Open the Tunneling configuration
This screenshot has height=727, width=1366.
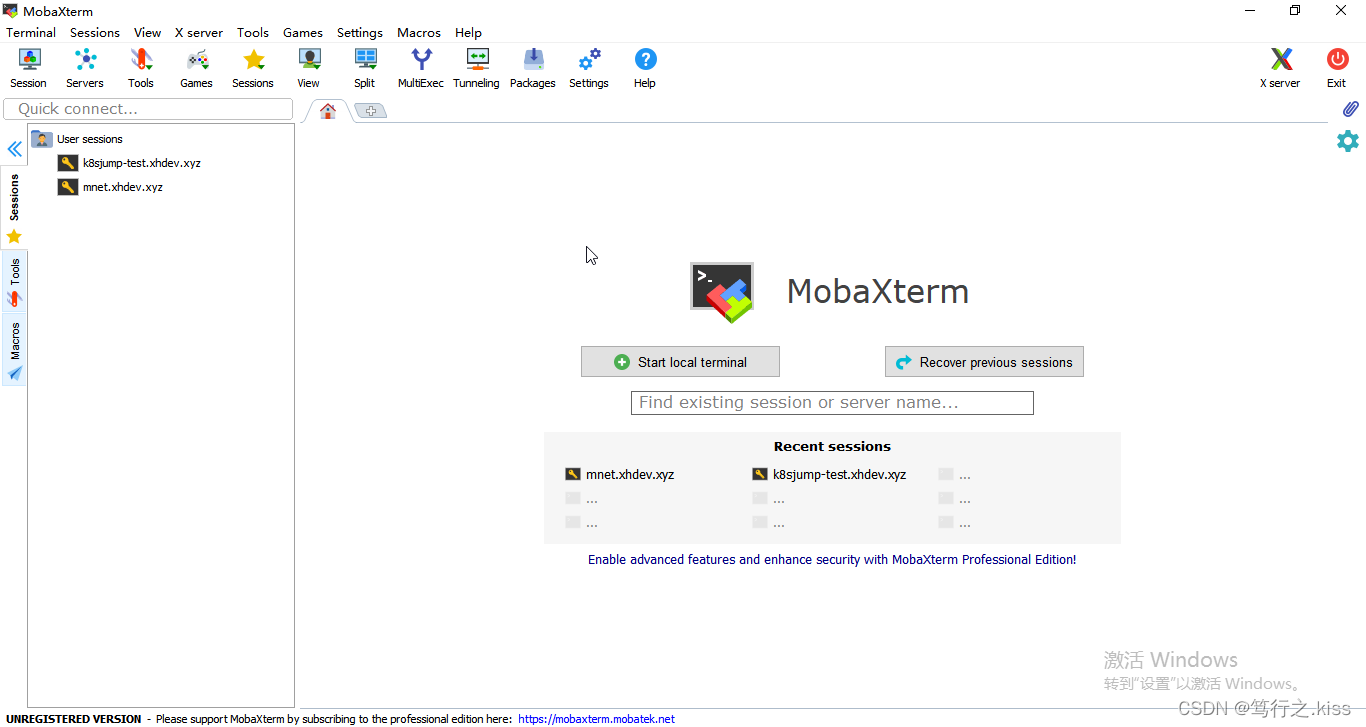(x=476, y=67)
